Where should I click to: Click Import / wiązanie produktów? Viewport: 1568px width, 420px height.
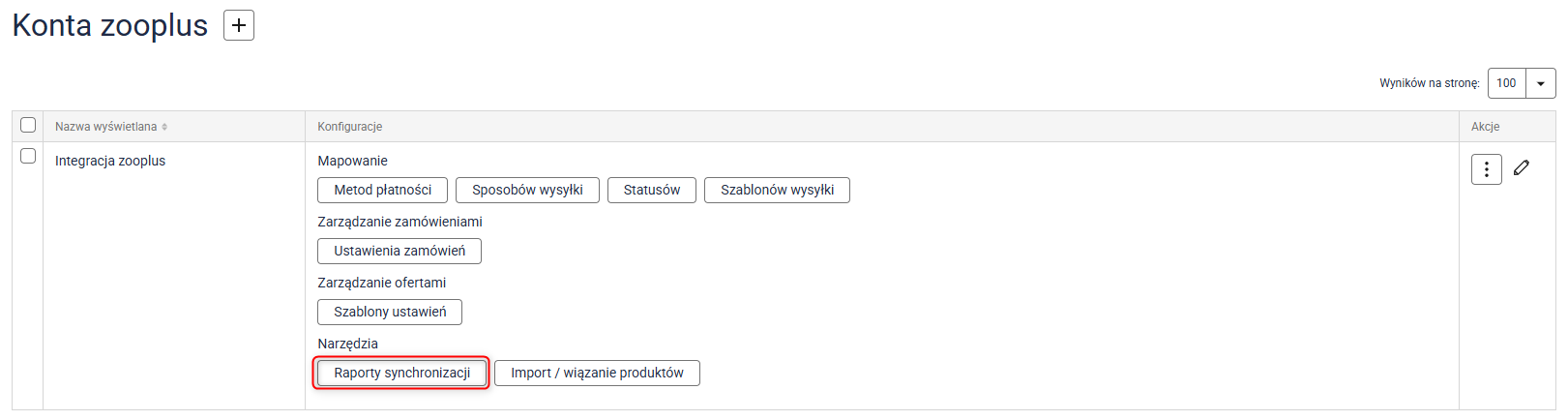597,373
